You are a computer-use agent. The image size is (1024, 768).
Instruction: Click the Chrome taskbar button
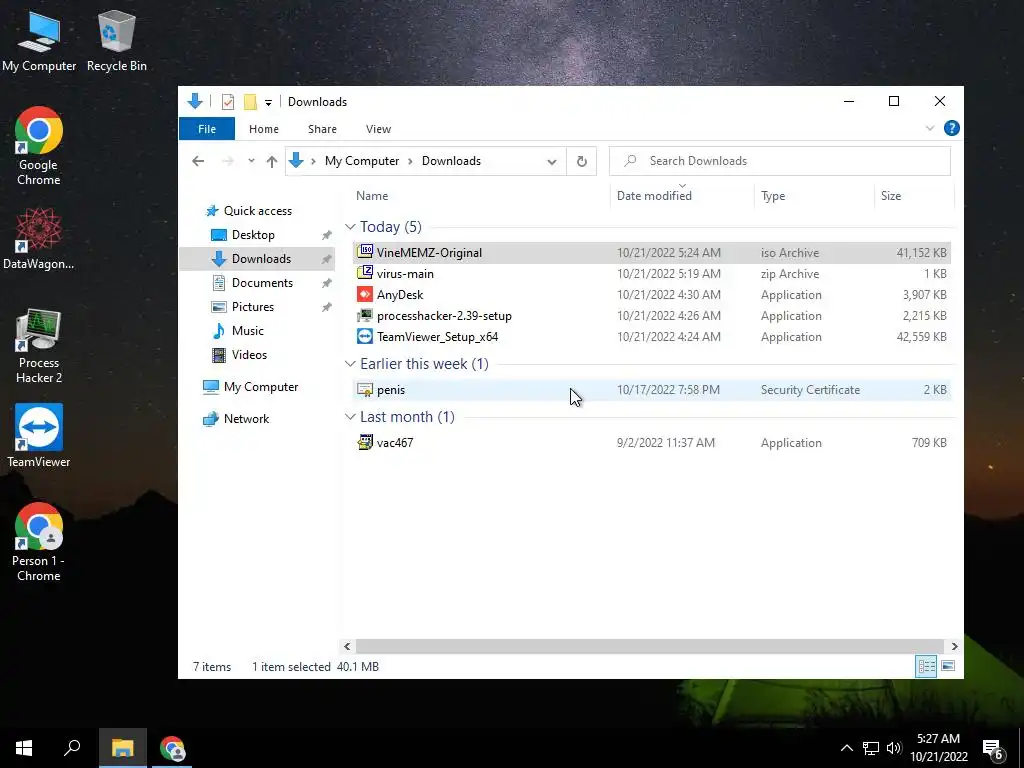tap(172, 748)
